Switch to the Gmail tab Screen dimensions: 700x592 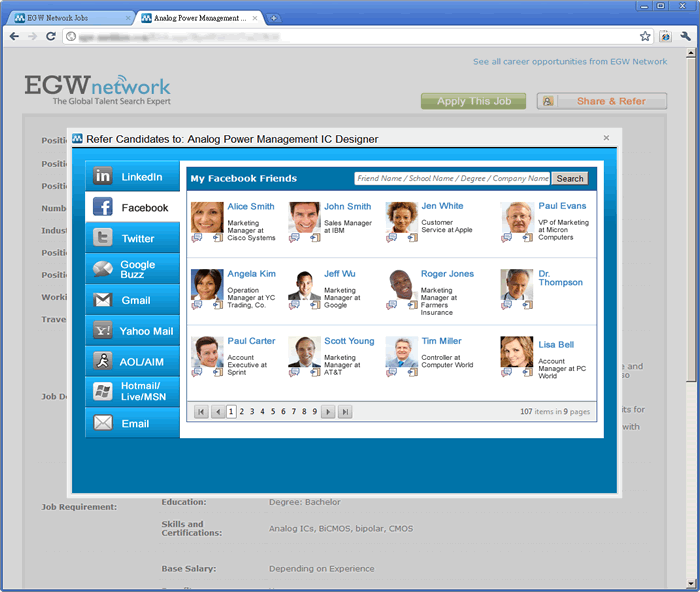(x=132, y=300)
